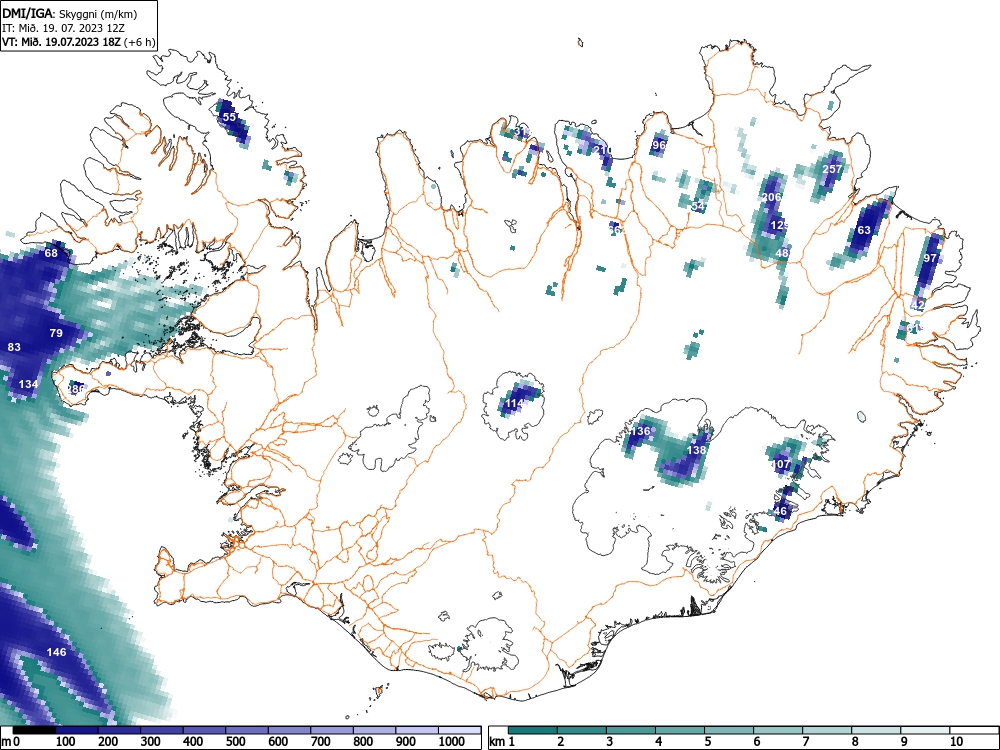The width and height of the screenshot is (1000, 750).
Task: Click the metre legend swatch between 100 and 200
Action: (77, 730)
